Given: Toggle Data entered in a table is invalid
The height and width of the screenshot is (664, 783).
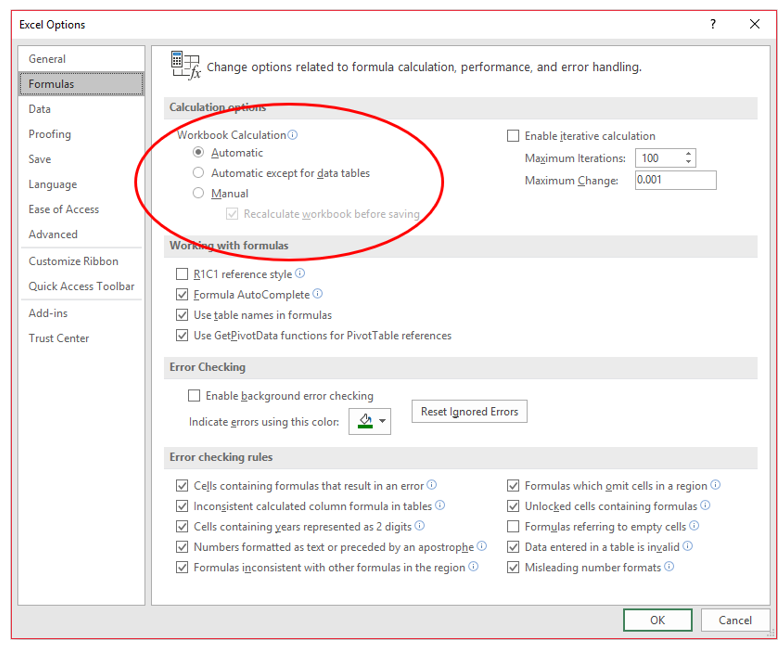Looking at the screenshot, I should pos(513,547).
